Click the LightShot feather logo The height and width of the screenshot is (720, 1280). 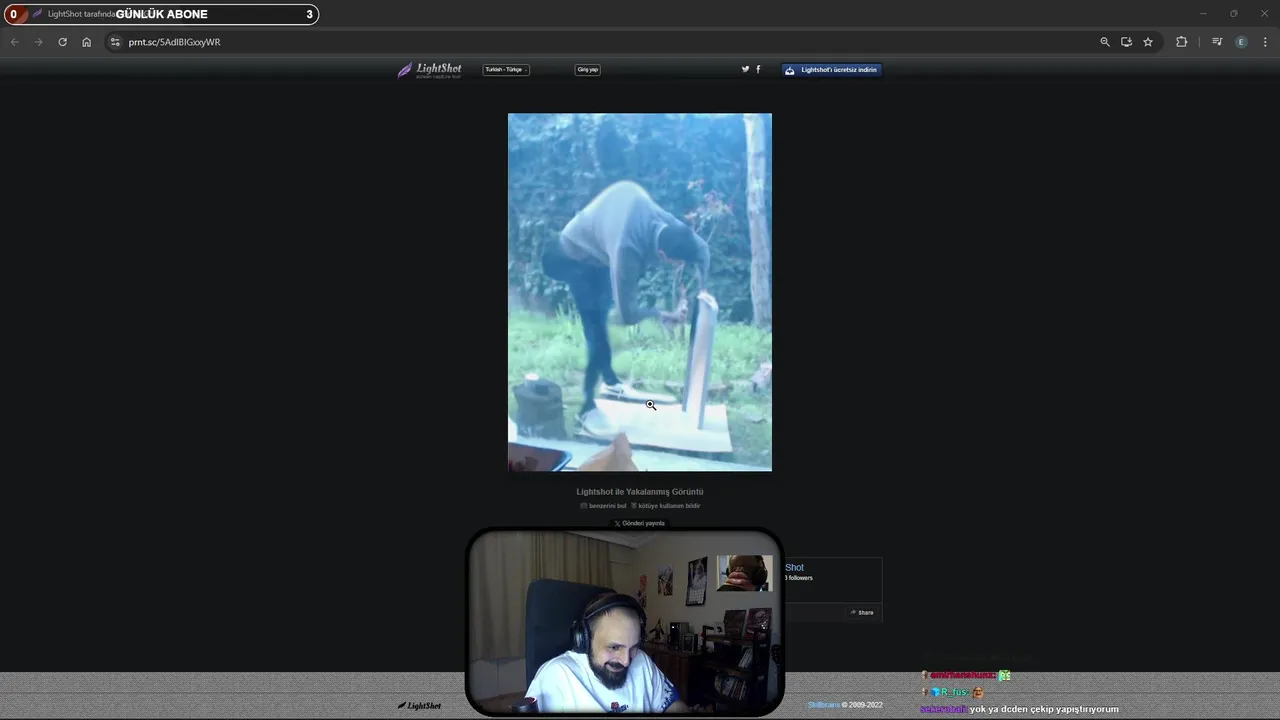[x=430, y=70]
